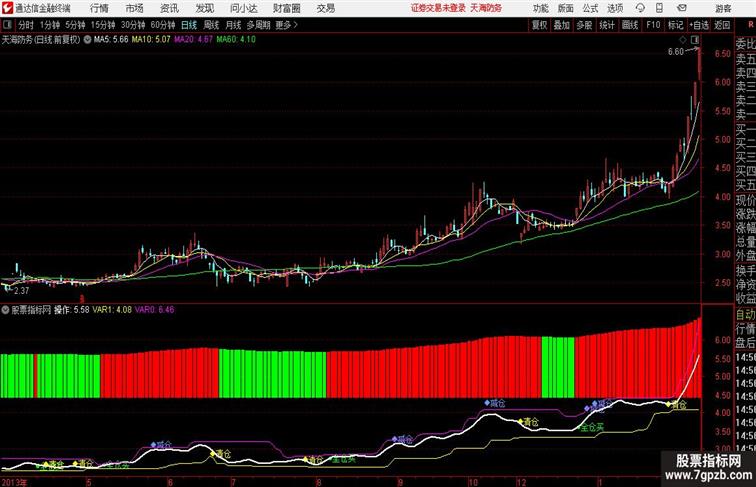The width and height of the screenshot is (756, 487).
Task: Click the diamond icon at chart top-right
Action: (683, 40)
